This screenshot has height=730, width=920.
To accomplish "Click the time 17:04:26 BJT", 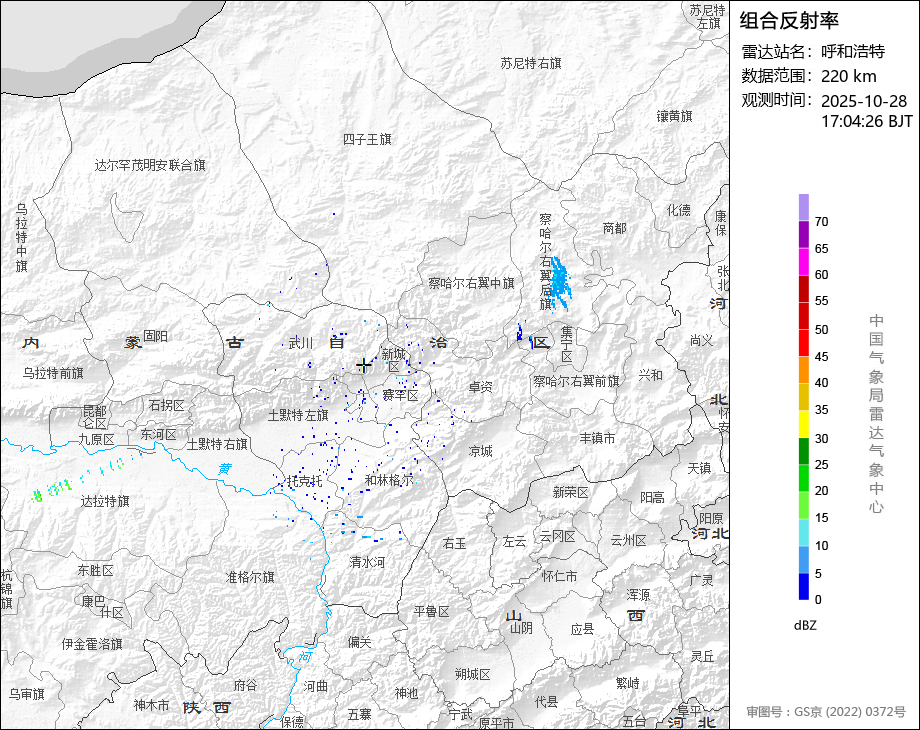I will coord(867,121).
